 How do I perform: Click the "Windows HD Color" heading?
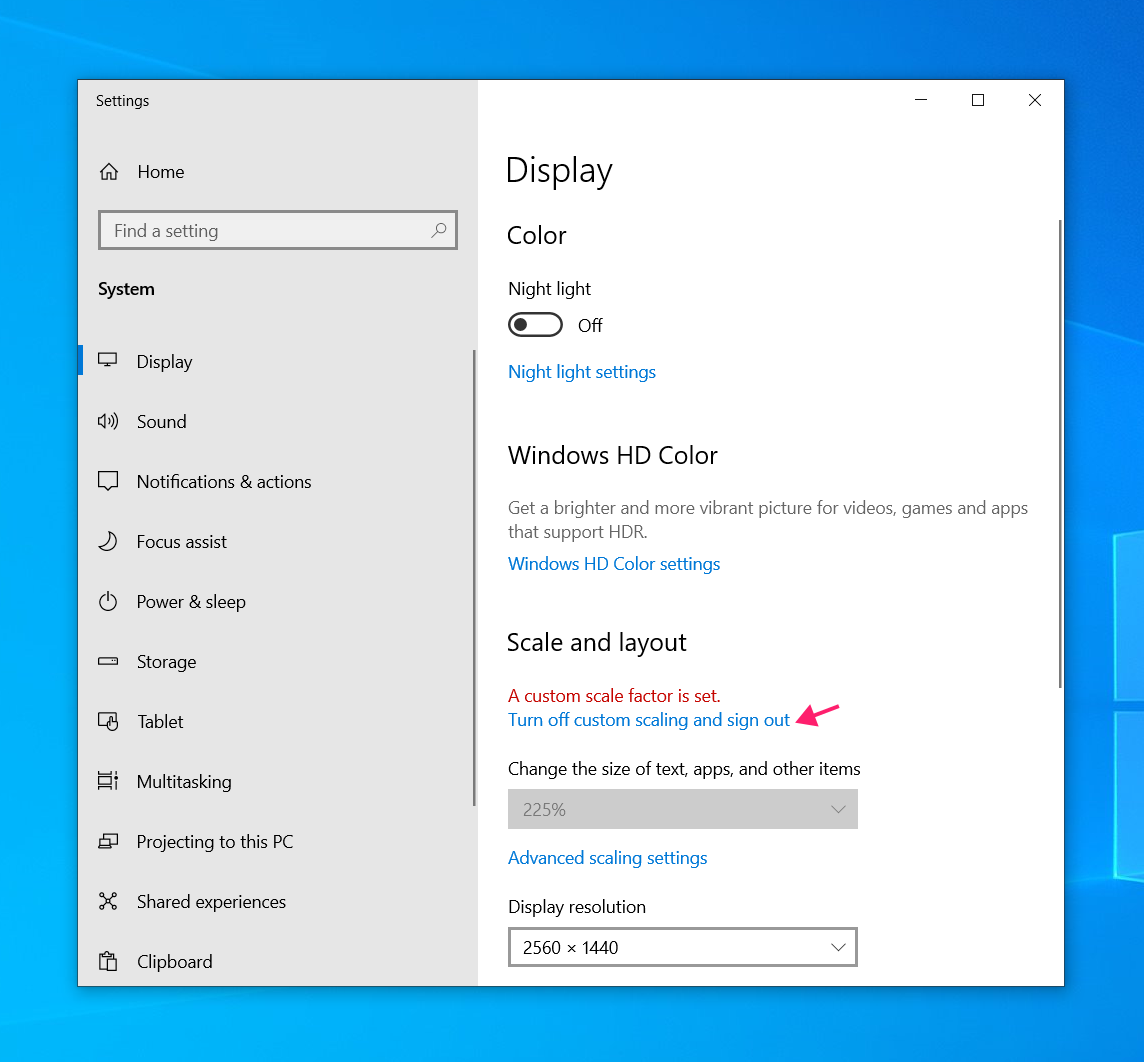tap(612, 455)
